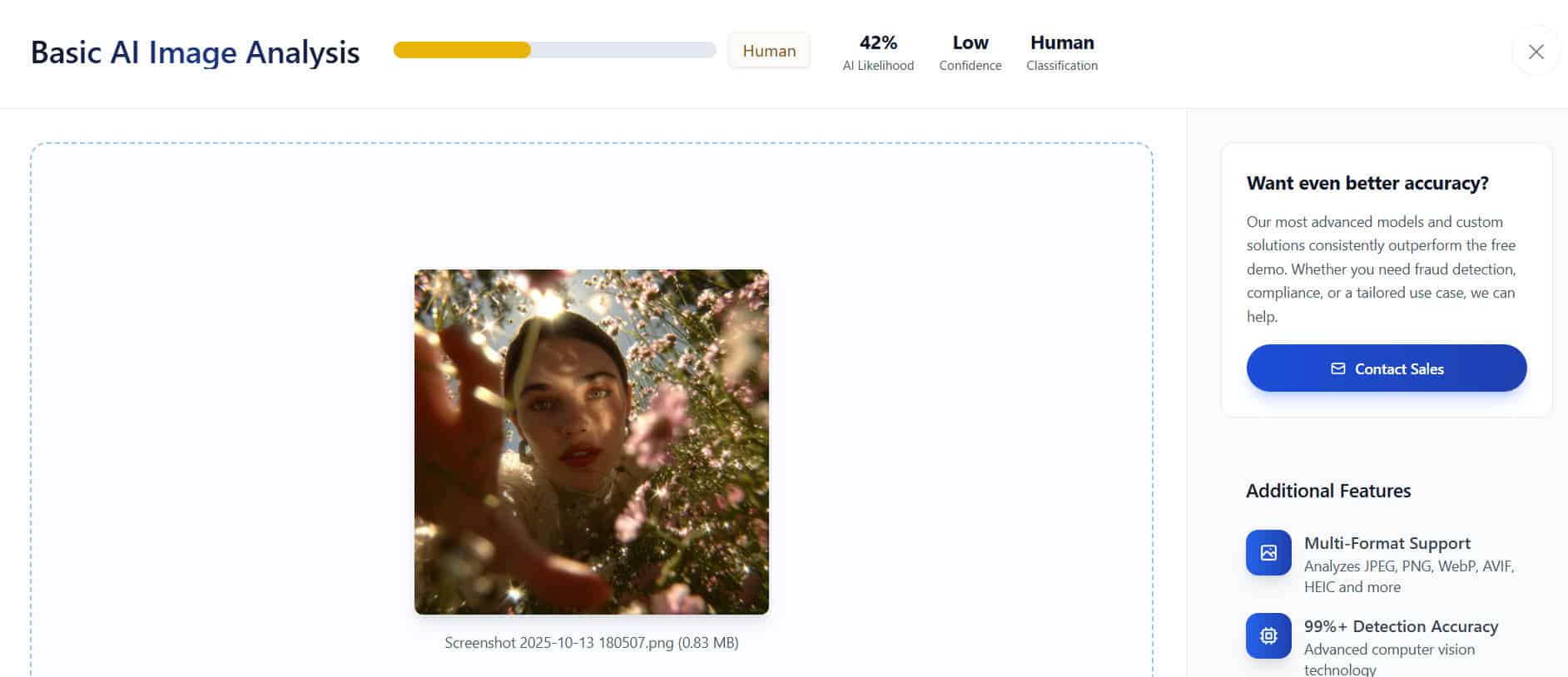Click the 99%+ Detection Accuracy feature title
This screenshot has height=677, width=1568.
(1402, 626)
